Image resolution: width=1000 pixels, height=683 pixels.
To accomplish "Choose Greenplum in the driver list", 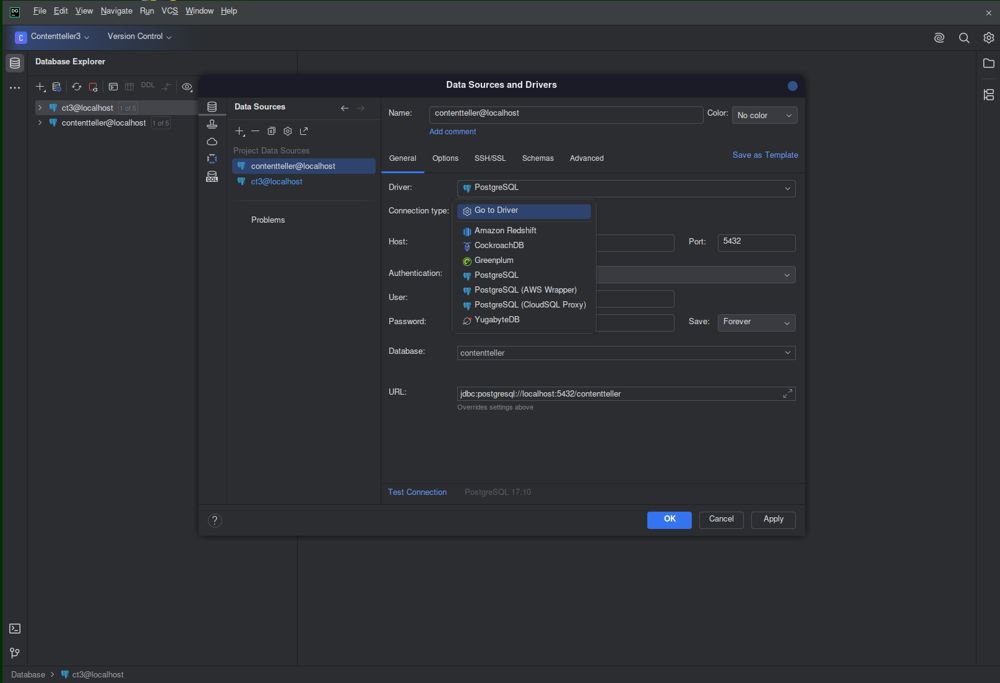I will [x=524, y=260].
